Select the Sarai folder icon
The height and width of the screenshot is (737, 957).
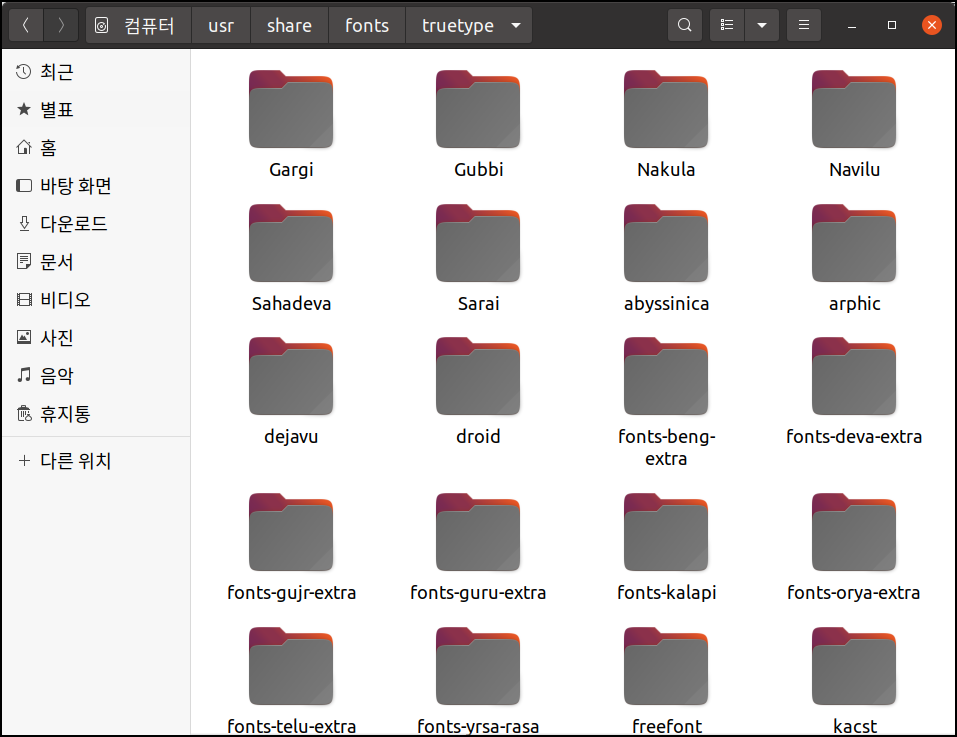(x=478, y=243)
